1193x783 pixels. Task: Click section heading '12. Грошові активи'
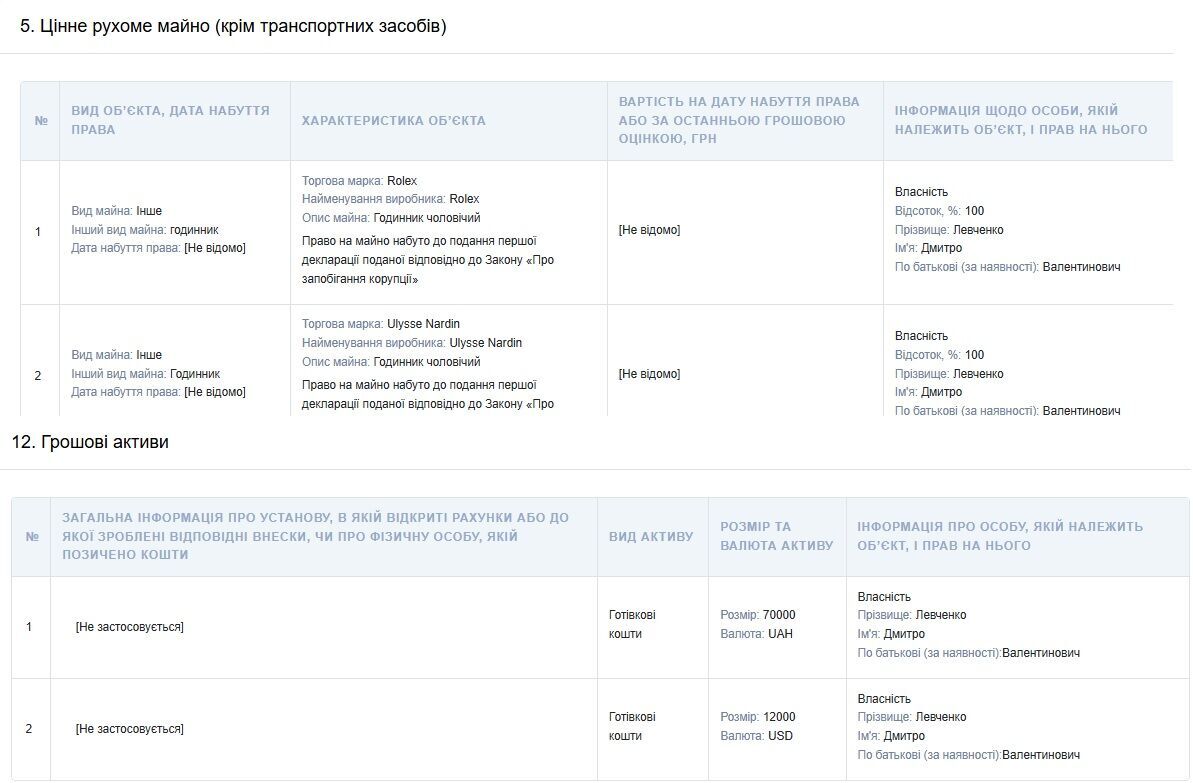tap(90, 442)
